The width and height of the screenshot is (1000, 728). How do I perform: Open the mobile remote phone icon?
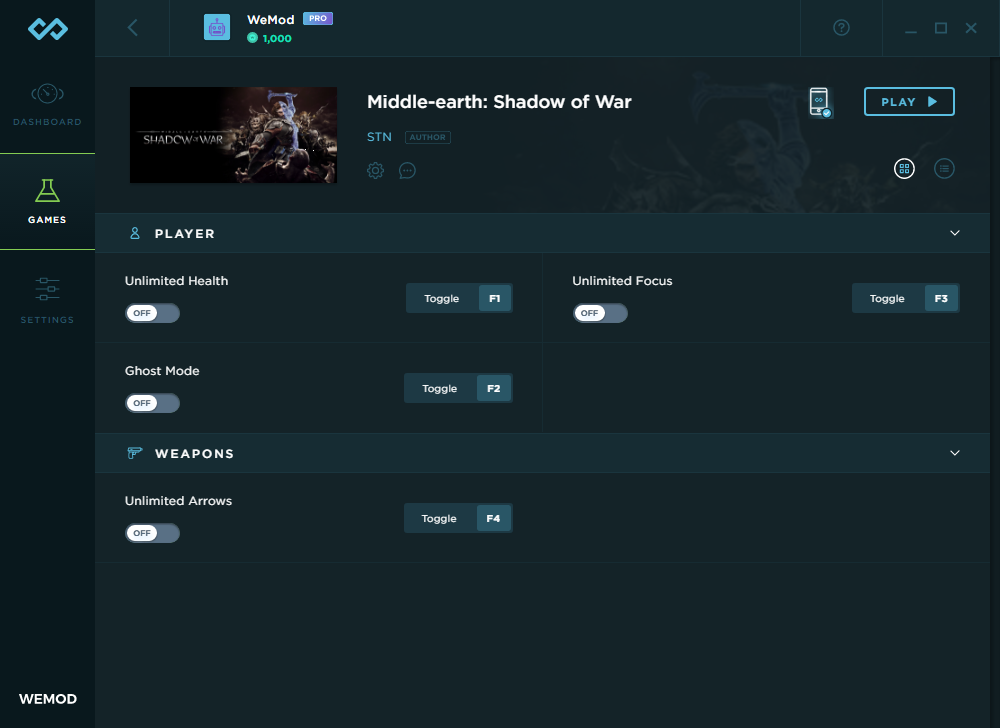click(820, 103)
